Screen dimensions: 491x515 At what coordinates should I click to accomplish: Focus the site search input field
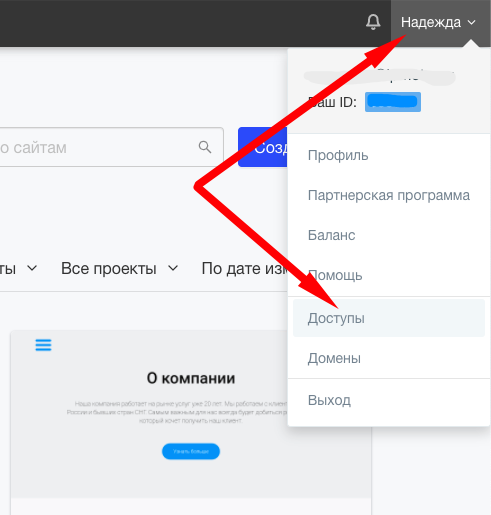click(x=111, y=147)
